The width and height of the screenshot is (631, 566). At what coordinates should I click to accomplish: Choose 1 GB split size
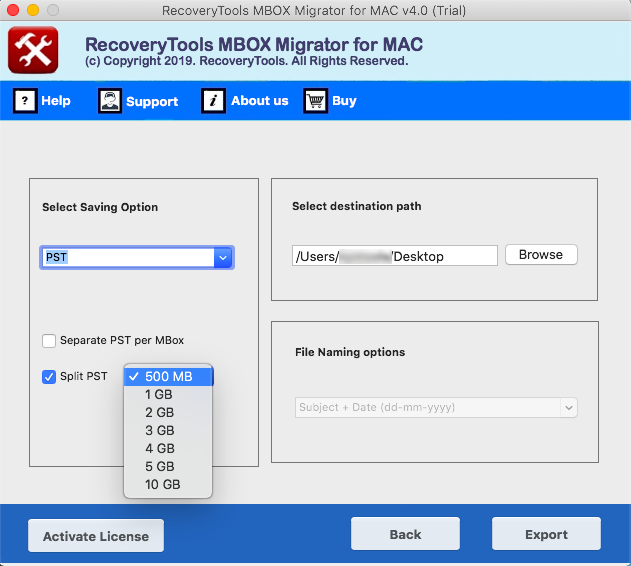168,395
